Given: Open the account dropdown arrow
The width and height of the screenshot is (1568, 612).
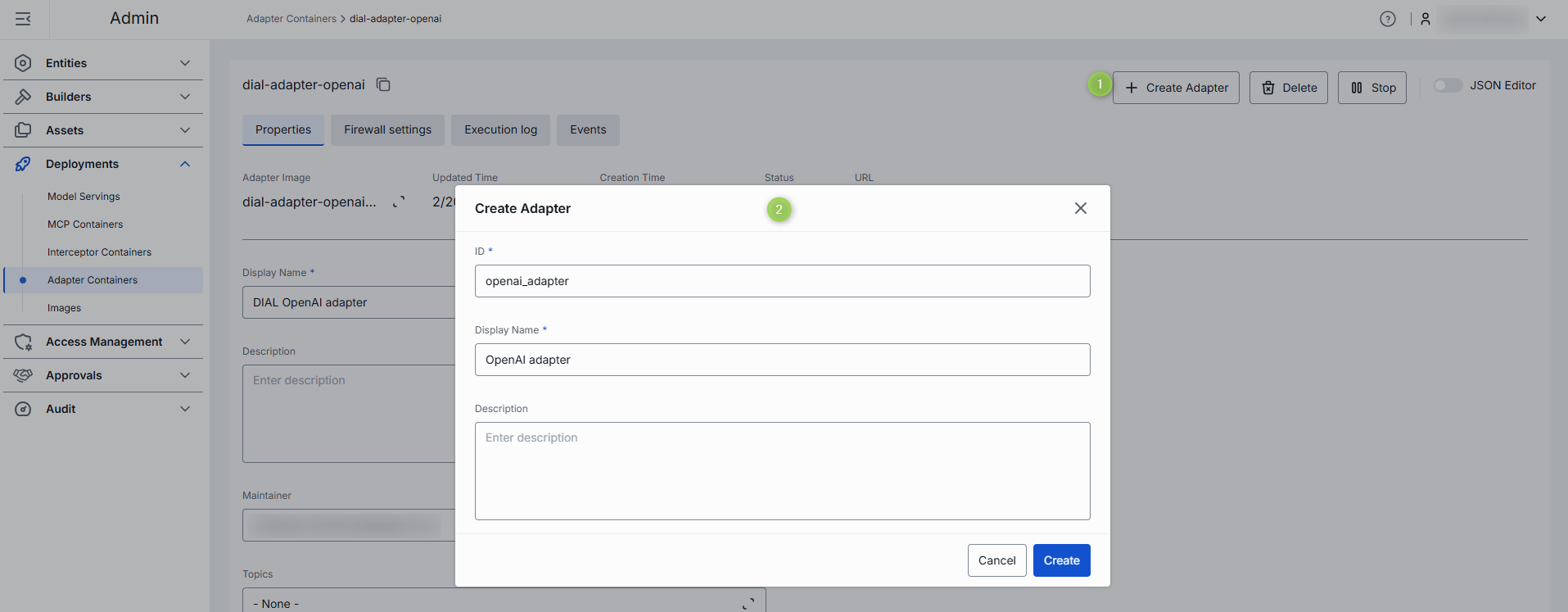Looking at the screenshot, I should (1540, 19).
